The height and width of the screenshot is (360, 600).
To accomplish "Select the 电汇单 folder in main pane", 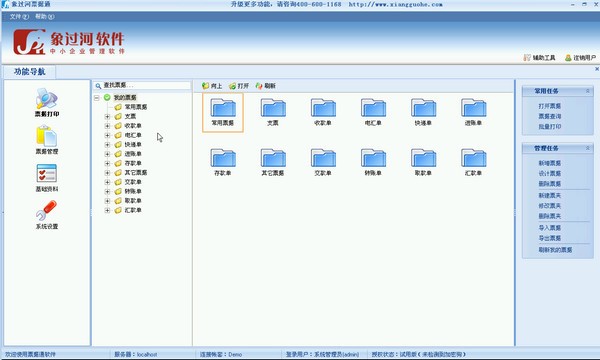I will tap(373, 112).
